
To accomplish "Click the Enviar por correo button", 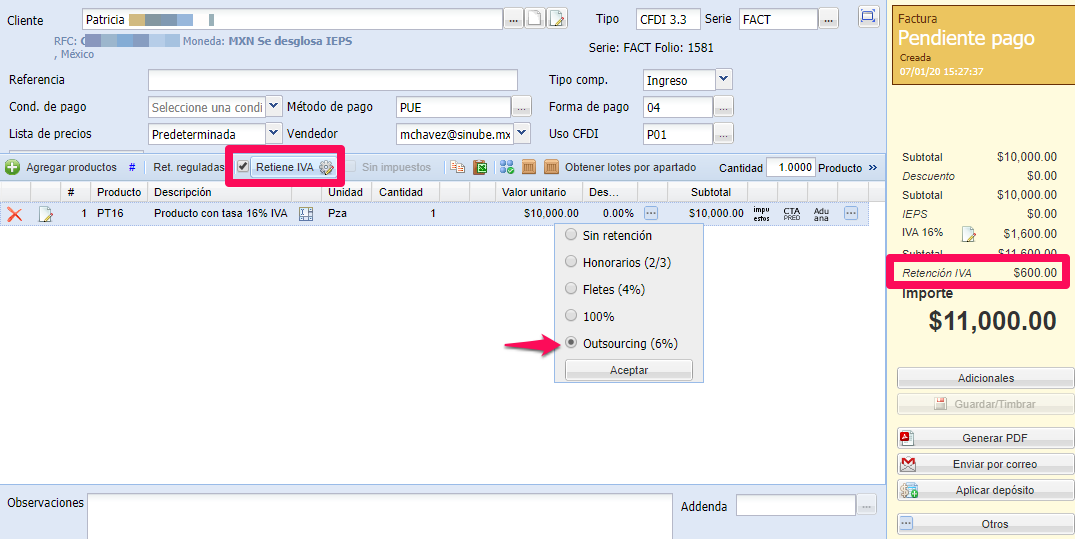I will click(x=985, y=464).
